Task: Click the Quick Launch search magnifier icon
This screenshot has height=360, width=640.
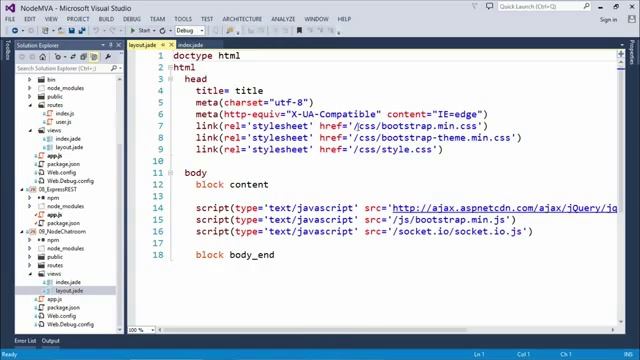Action: (x=587, y=6)
